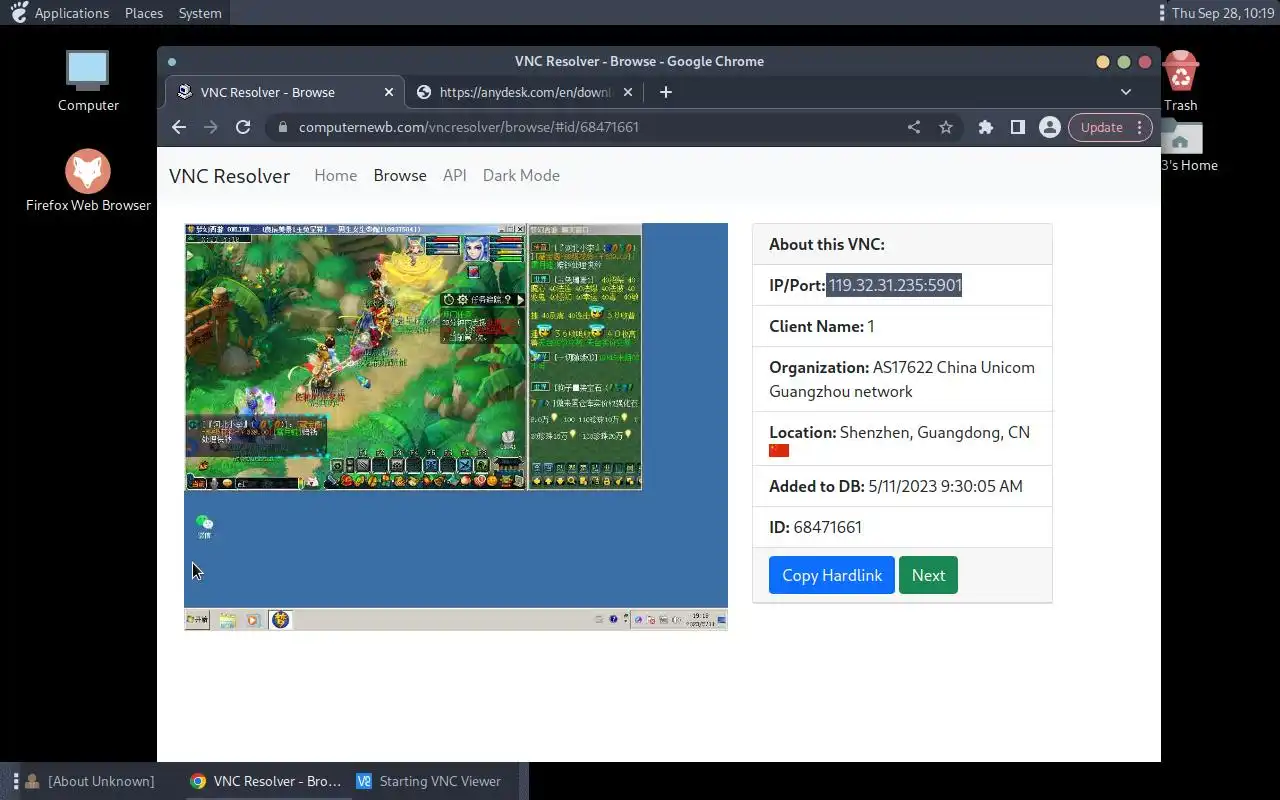Screen dimensions: 1280x800
Task: Click the VNC Resolver brand link
Action: (x=229, y=176)
